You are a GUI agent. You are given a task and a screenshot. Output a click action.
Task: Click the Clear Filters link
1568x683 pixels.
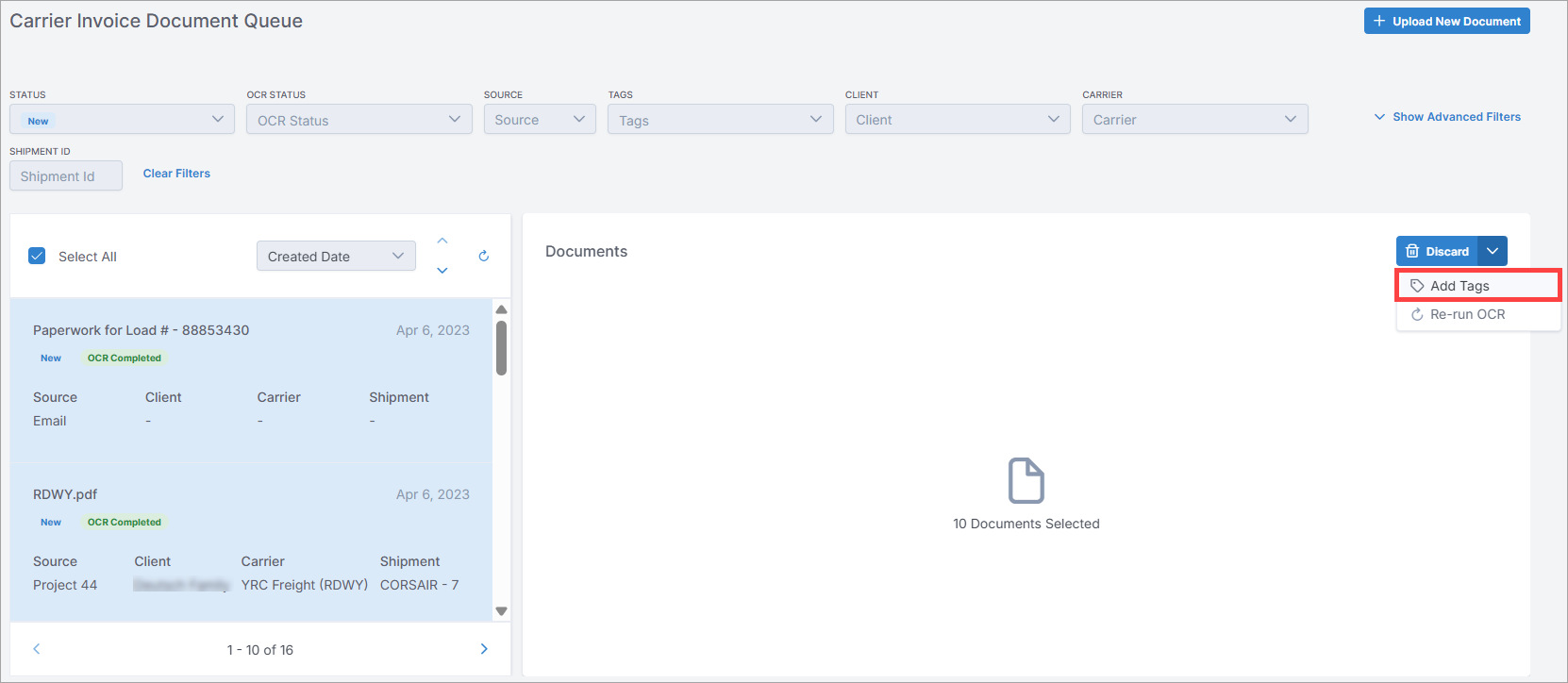pos(176,174)
